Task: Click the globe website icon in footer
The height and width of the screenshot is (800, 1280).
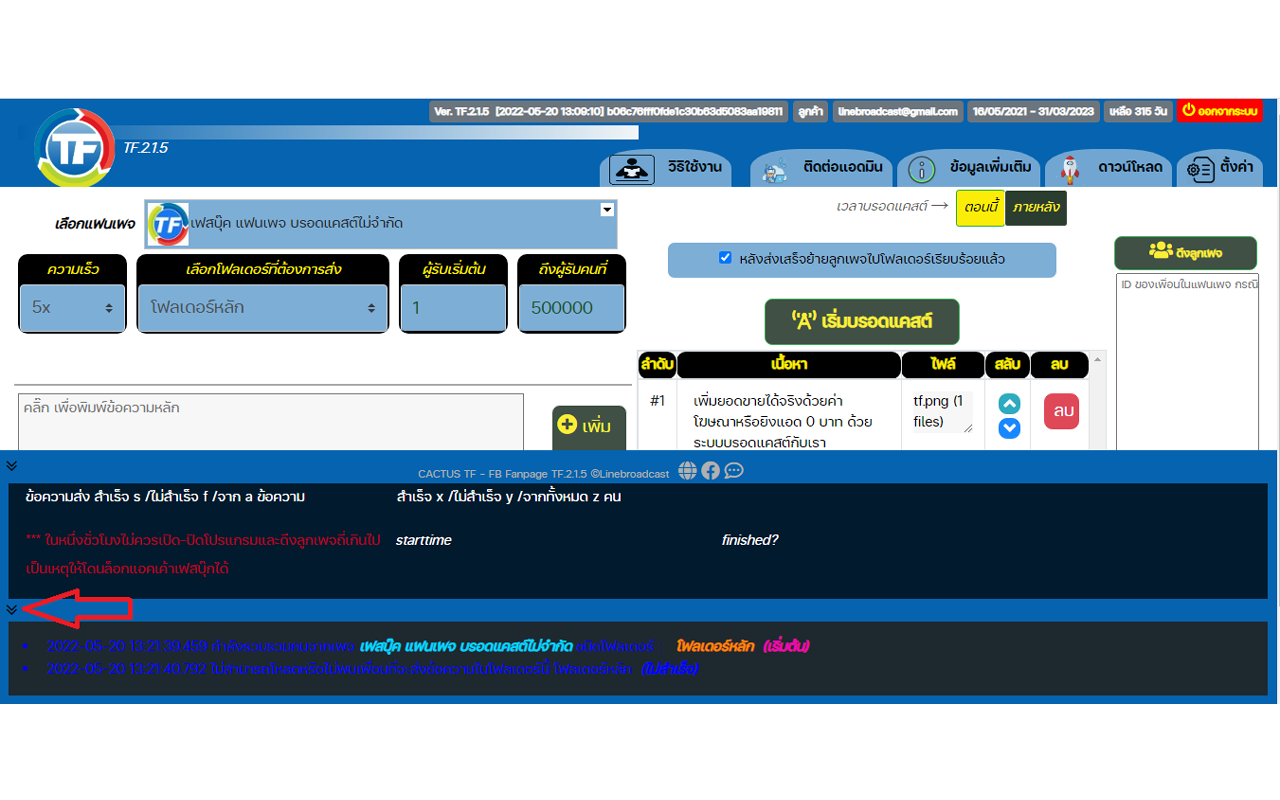Action: click(x=687, y=471)
